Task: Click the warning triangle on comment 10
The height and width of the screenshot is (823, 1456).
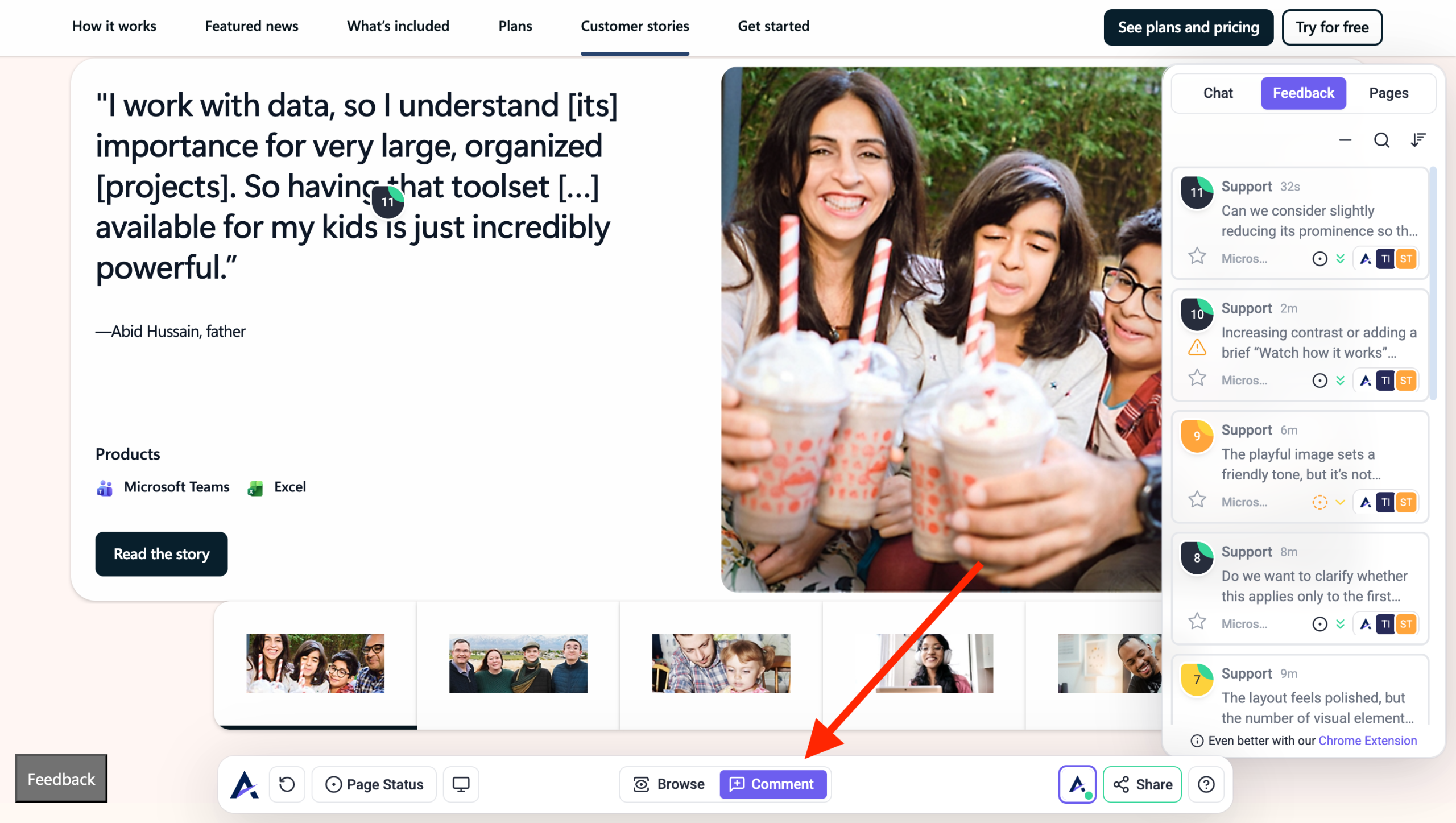Action: 1197,347
